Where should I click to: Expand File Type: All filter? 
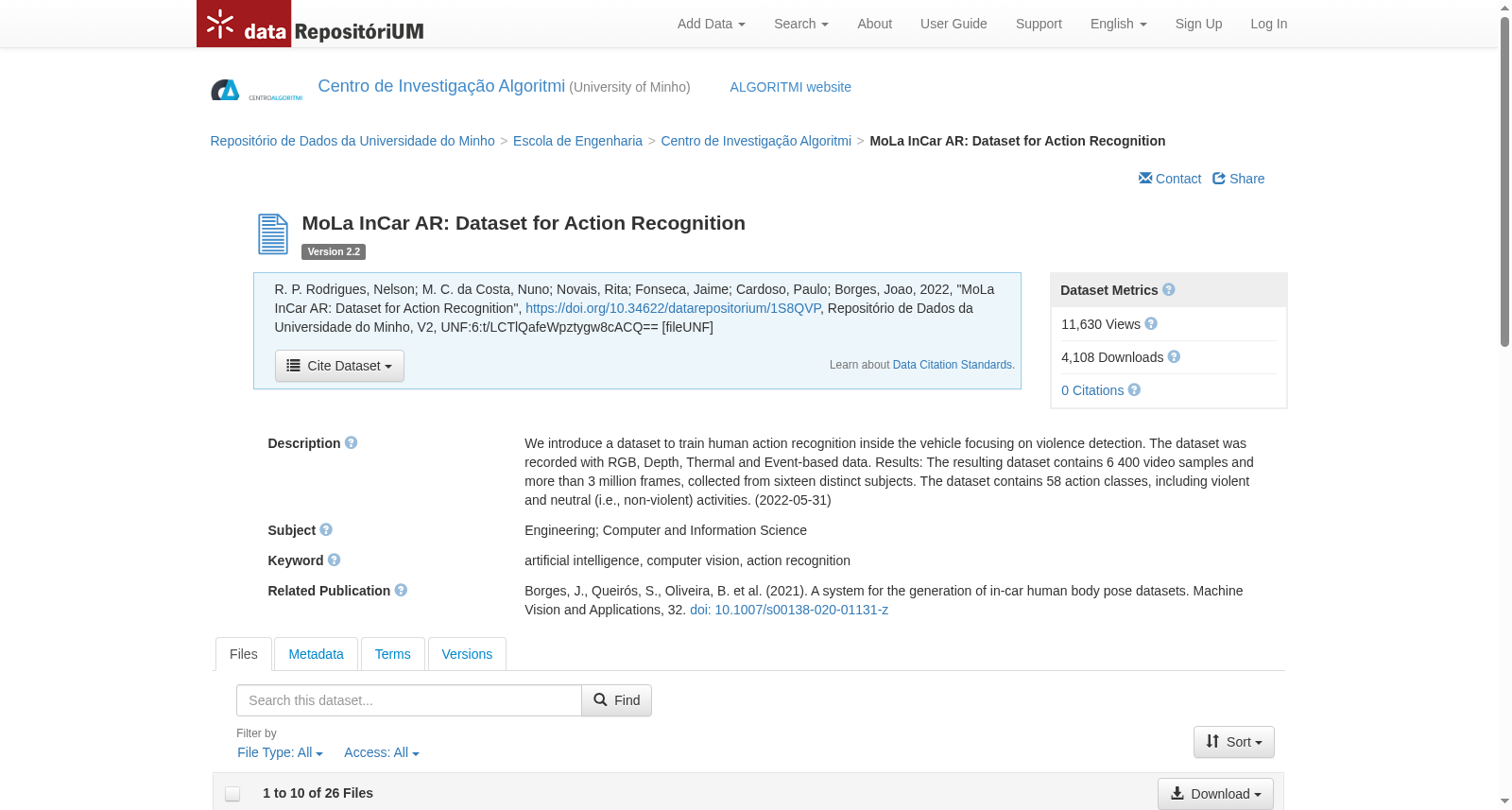click(x=280, y=752)
